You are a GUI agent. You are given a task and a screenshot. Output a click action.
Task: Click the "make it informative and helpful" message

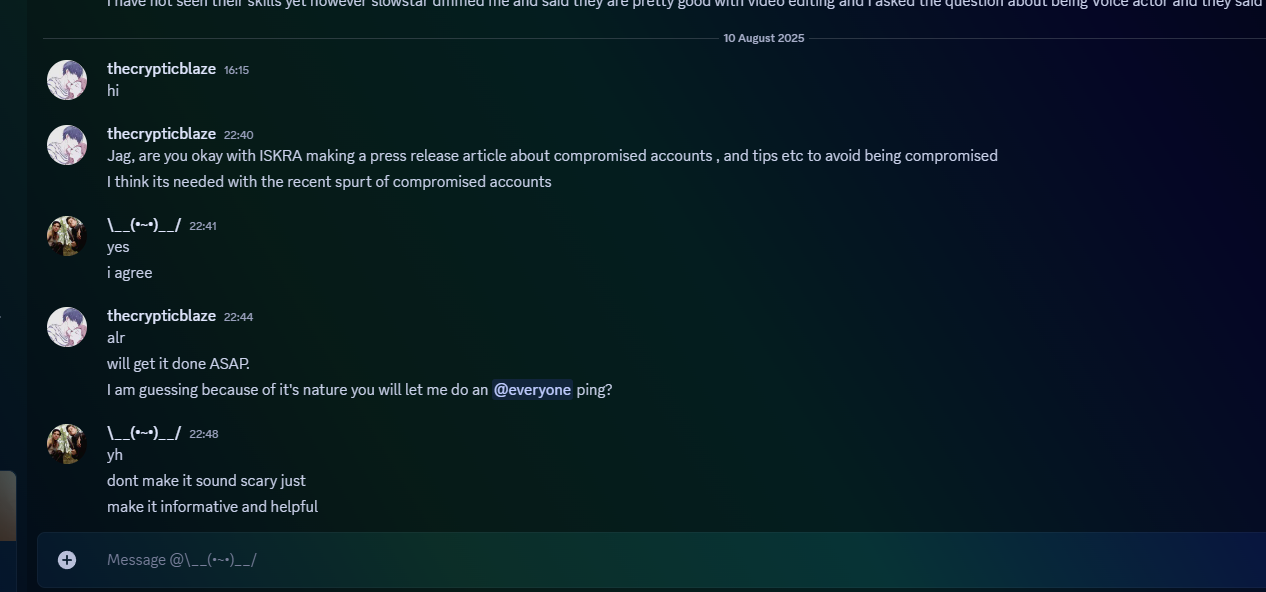[212, 507]
